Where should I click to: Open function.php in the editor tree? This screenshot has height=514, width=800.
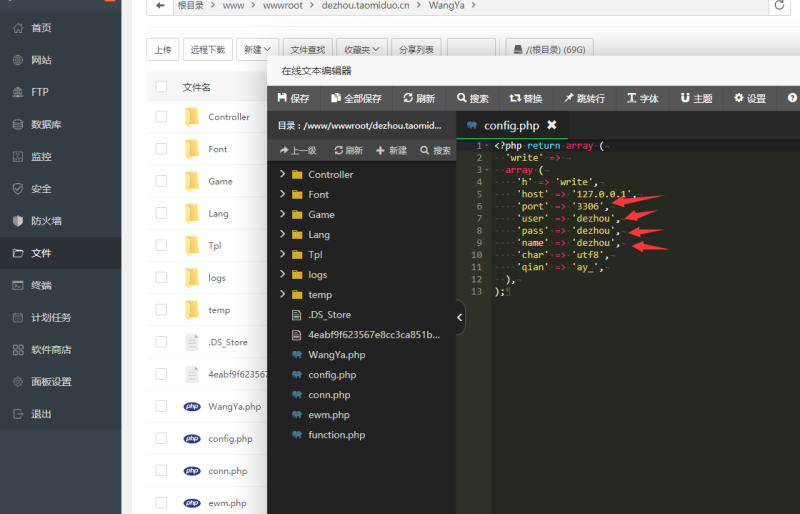pos(336,435)
